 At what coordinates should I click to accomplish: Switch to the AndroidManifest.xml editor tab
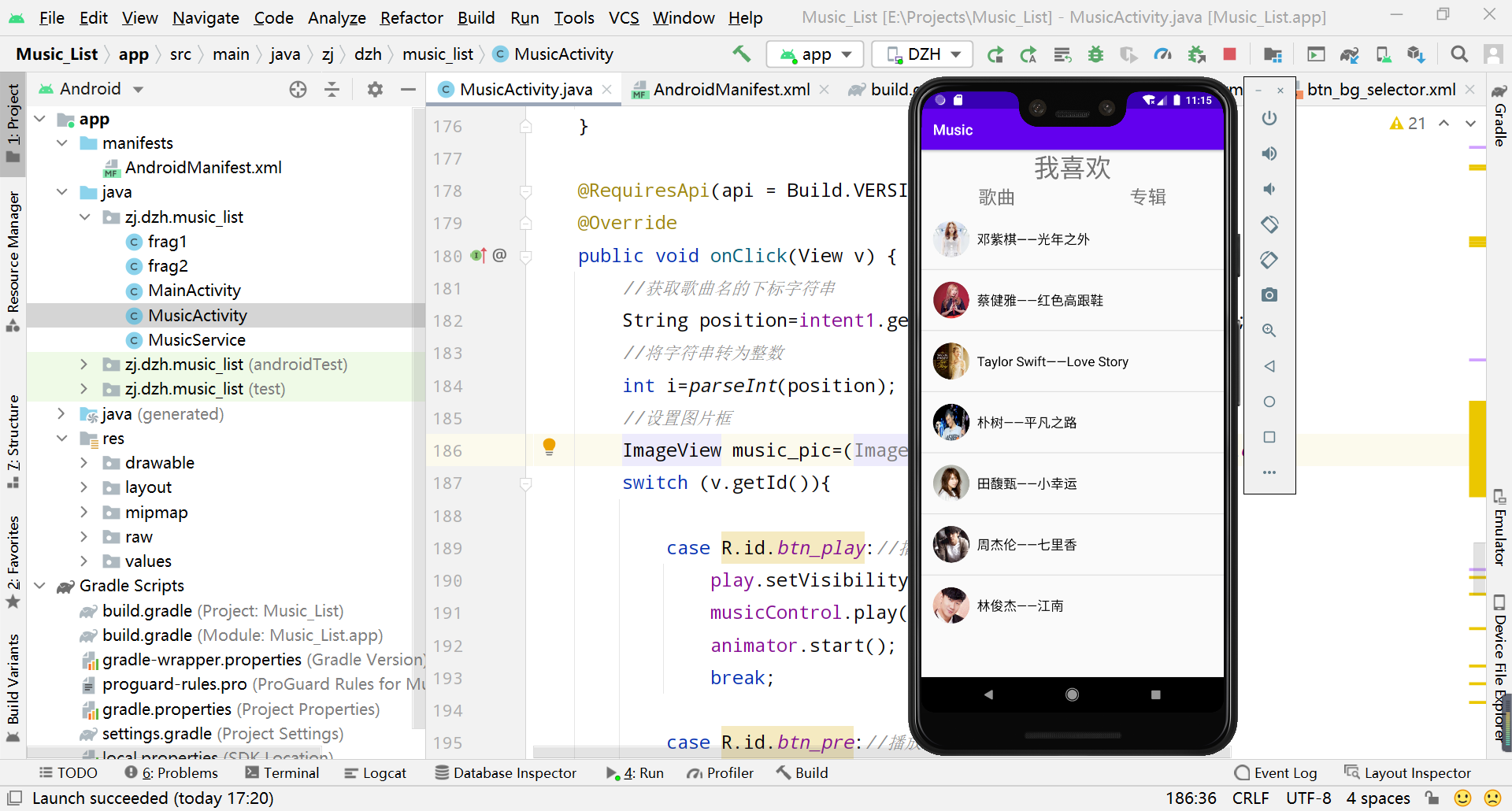pyautogui.click(x=730, y=90)
